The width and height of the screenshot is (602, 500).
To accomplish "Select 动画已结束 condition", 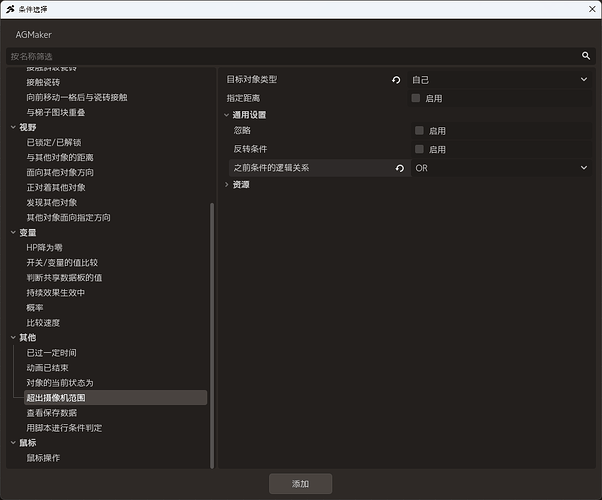I will pos(47,368).
